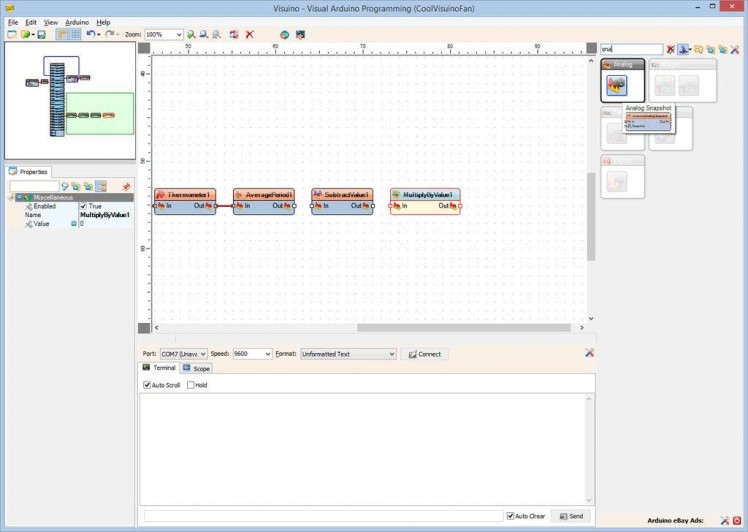
Task: Clear the component search filter icon
Action: point(669,48)
